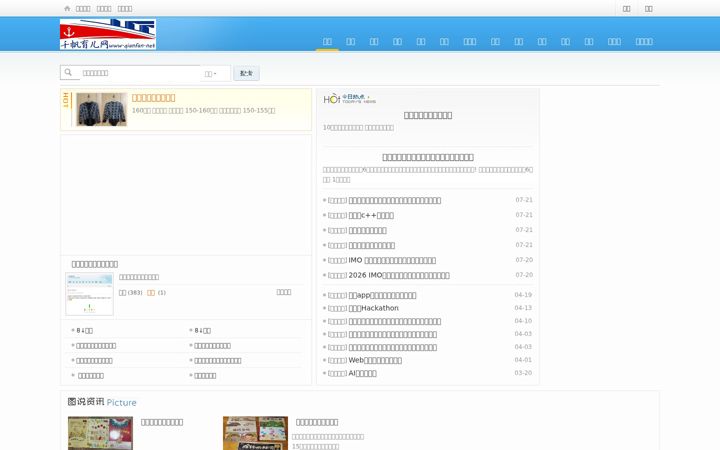Screen dimensions: 720x450
Task: Open the jackets photo thumbnail
Action: tap(101, 109)
